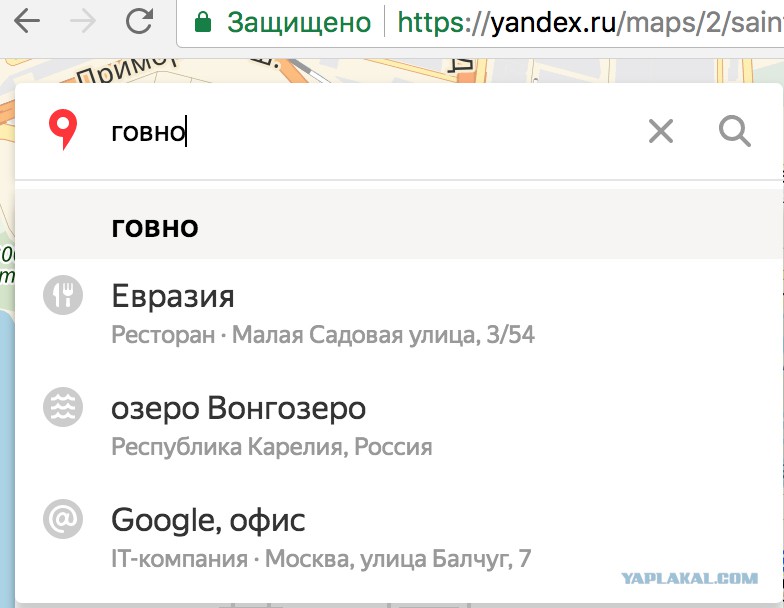Reload the page with refresh icon
Screen dimensions: 784x608
coord(139,21)
